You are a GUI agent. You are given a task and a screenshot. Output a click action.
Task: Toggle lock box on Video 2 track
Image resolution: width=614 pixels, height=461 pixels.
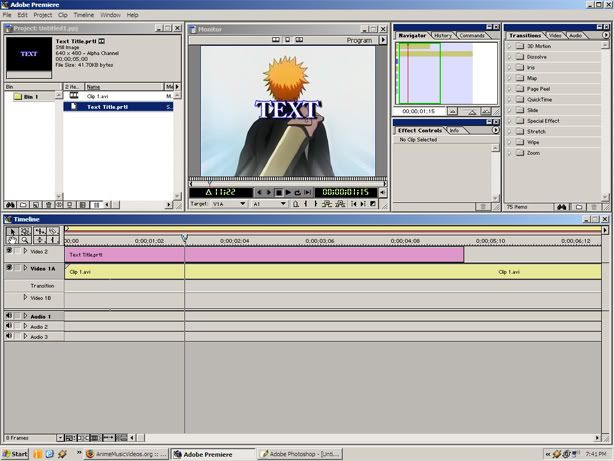click(17, 251)
